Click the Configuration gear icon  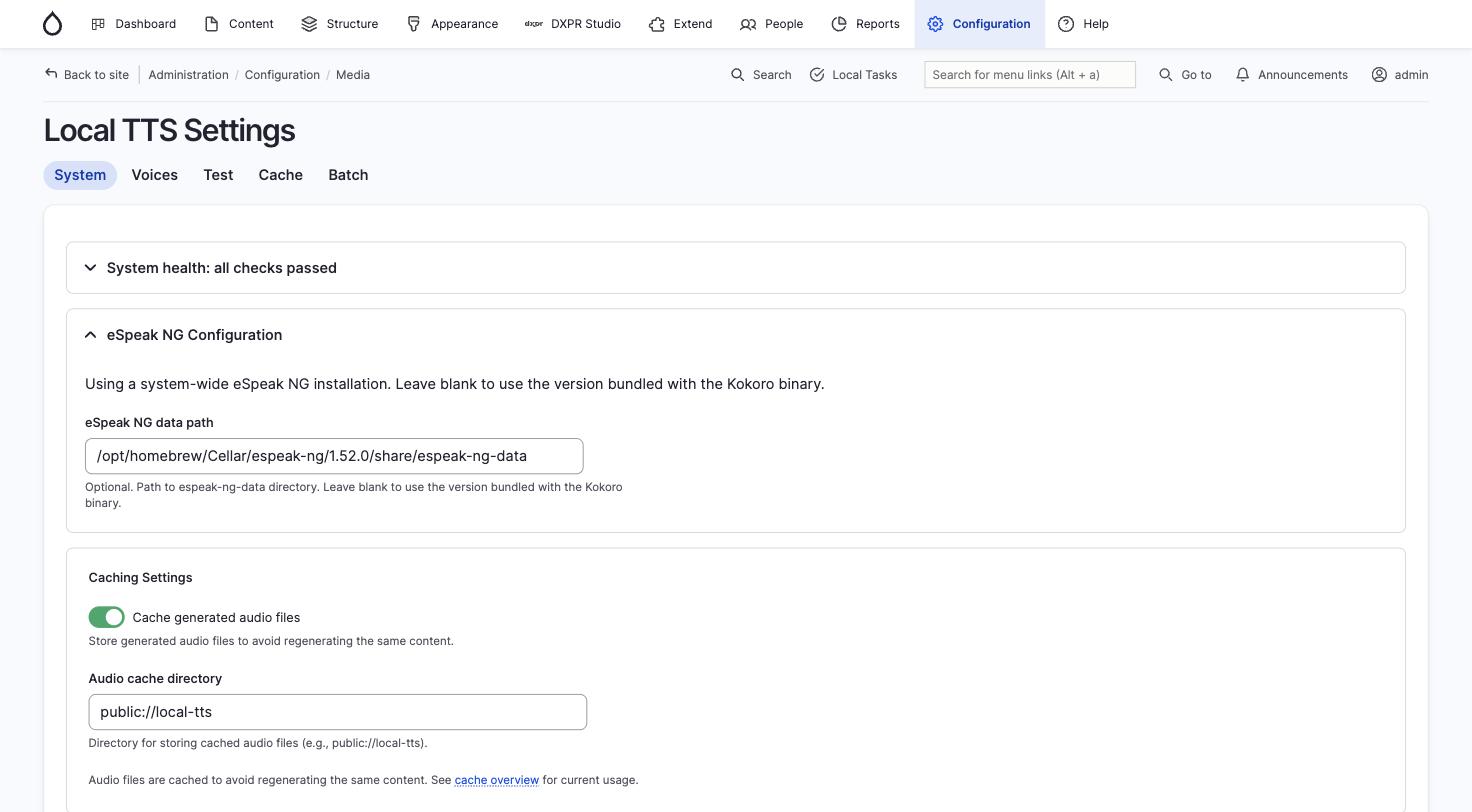coord(935,24)
